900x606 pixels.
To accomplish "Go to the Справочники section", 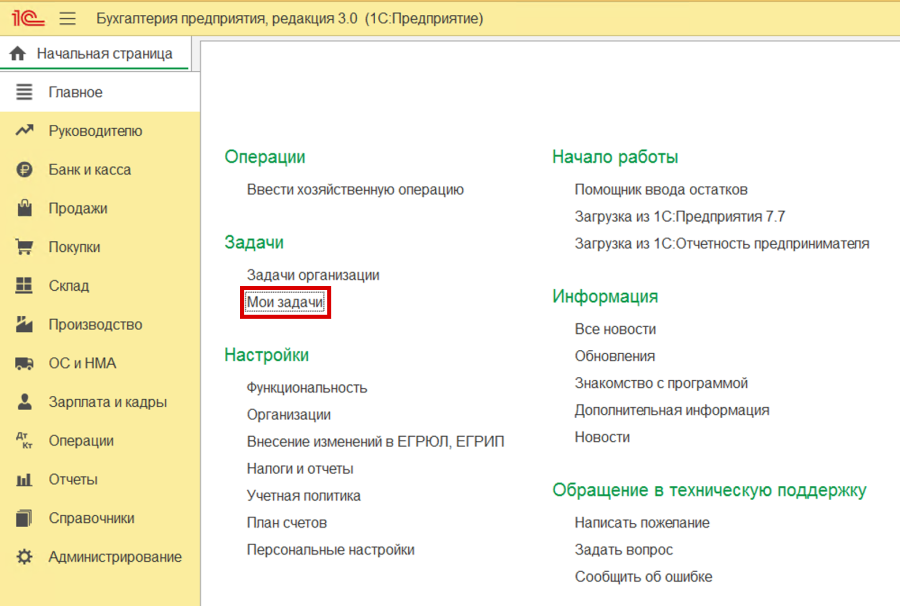I will (91, 518).
